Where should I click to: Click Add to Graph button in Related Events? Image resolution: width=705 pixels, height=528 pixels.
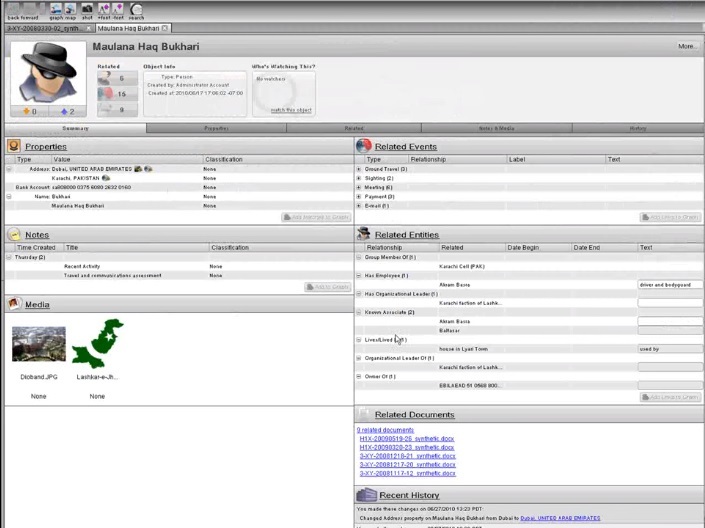click(670, 217)
